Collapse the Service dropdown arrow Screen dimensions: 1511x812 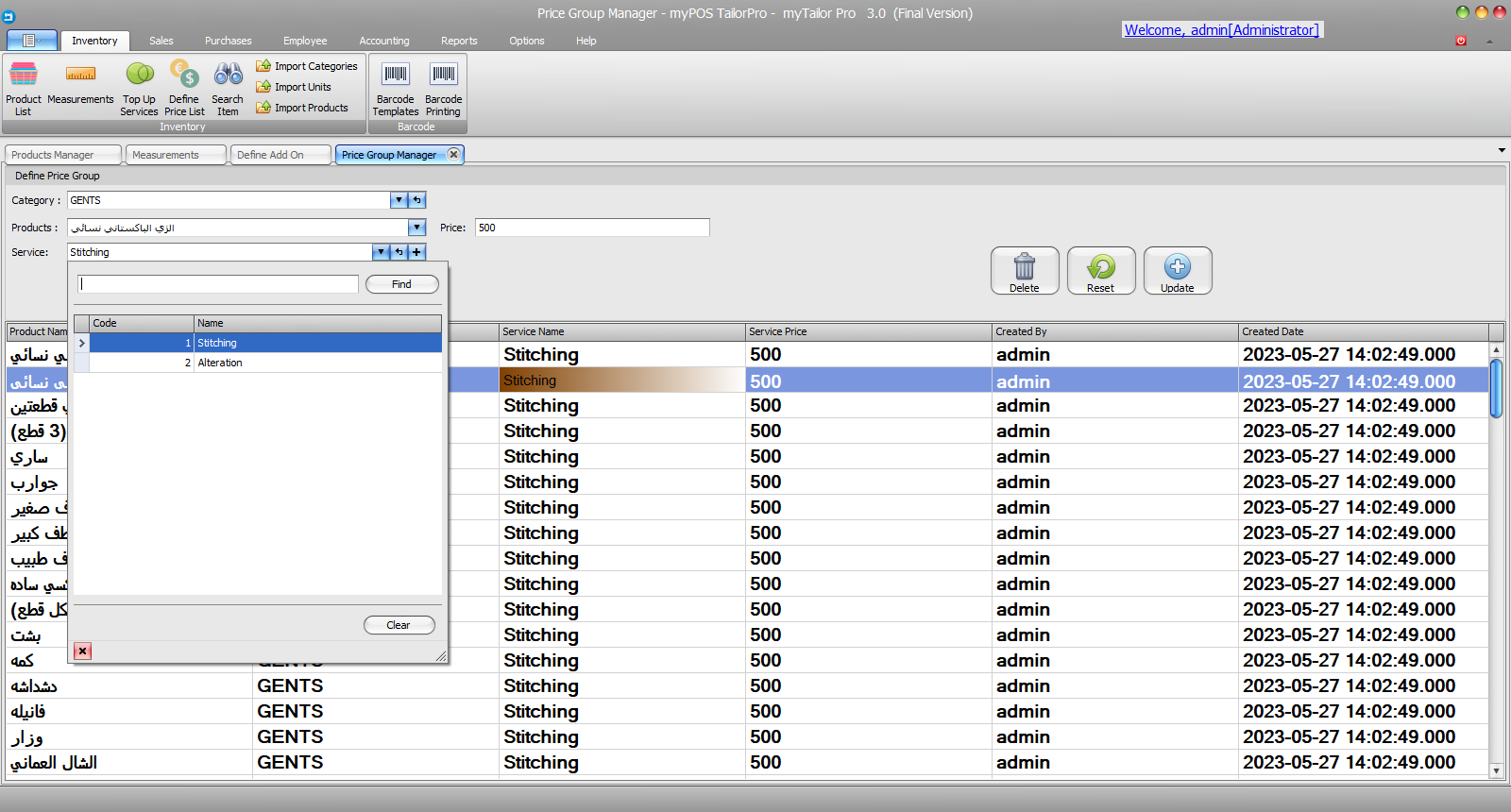pyautogui.click(x=381, y=252)
